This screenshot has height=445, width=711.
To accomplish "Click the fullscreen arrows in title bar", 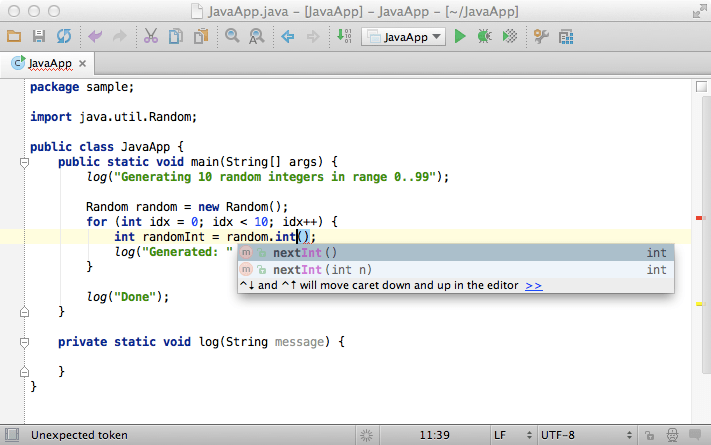I will [700, 11].
